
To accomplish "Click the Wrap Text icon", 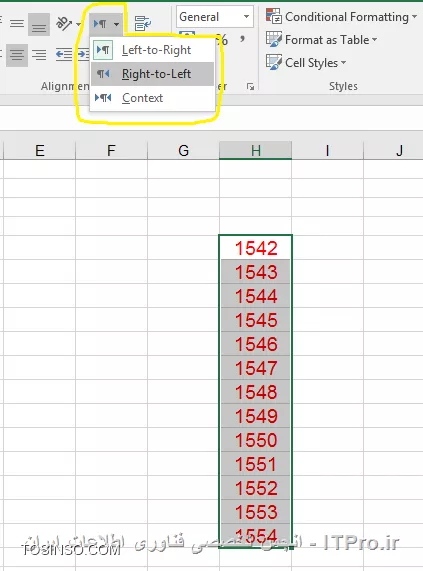I will pyautogui.click(x=142, y=24).
